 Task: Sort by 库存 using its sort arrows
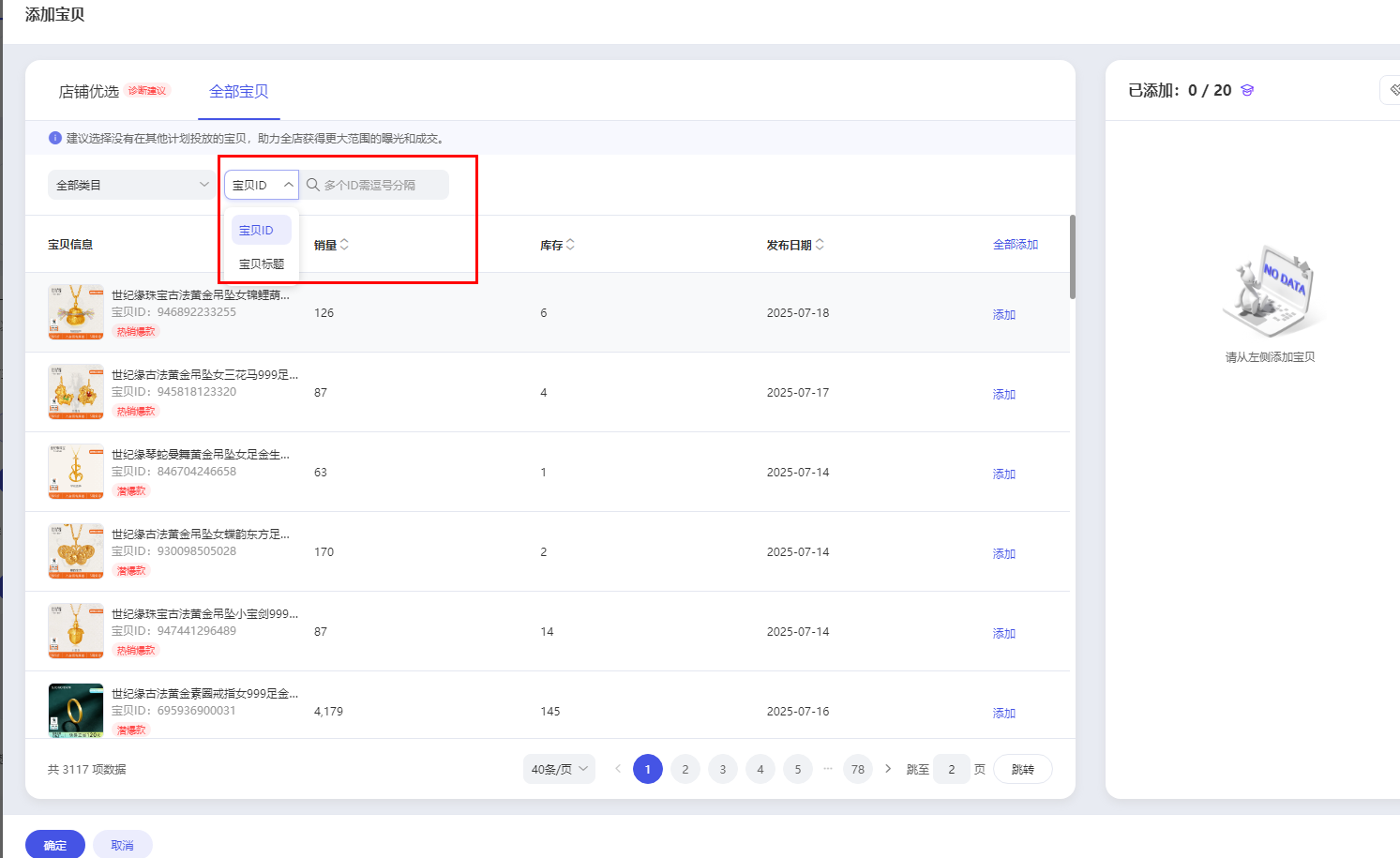tap(570, 245)
